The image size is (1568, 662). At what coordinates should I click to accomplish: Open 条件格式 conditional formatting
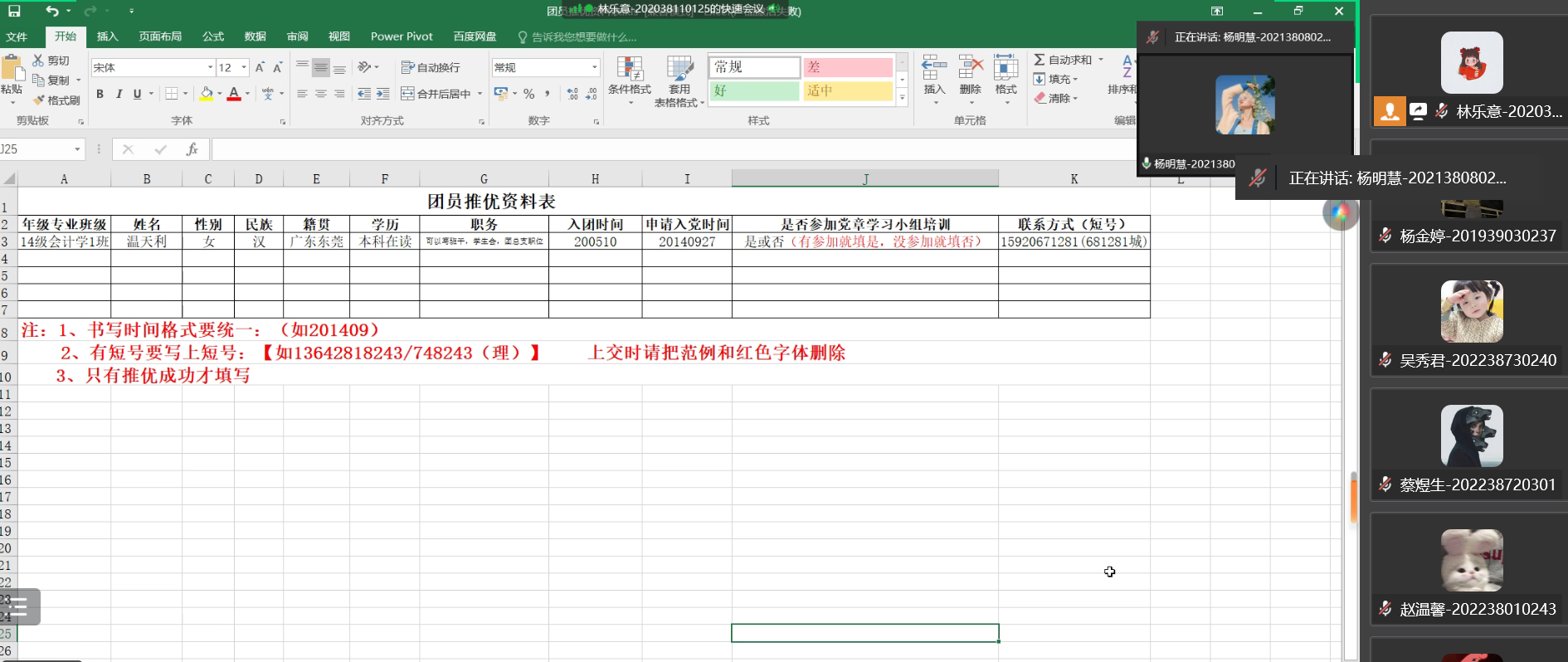(630, 80)
